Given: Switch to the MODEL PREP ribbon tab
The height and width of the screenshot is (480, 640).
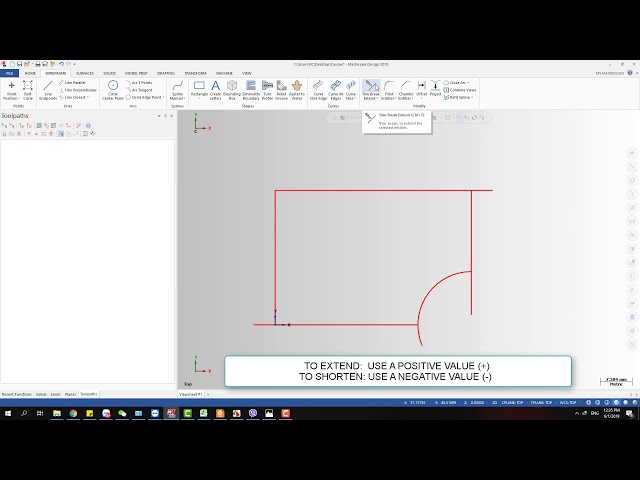Looking at the screenshot, I should point(136,73).
